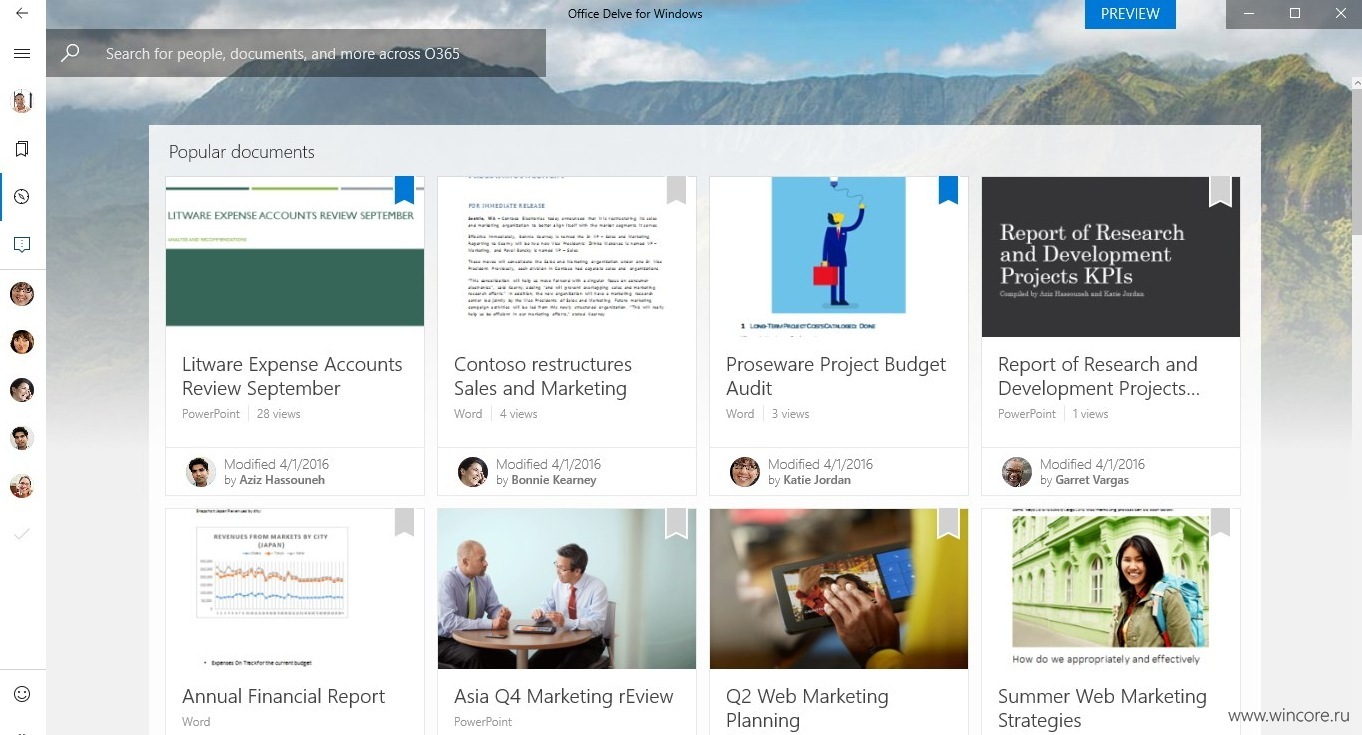Bookmark Q2 Web Marketing Planning card
The height and width of the screenshot is (735, 1362).
tap(948, 523)
